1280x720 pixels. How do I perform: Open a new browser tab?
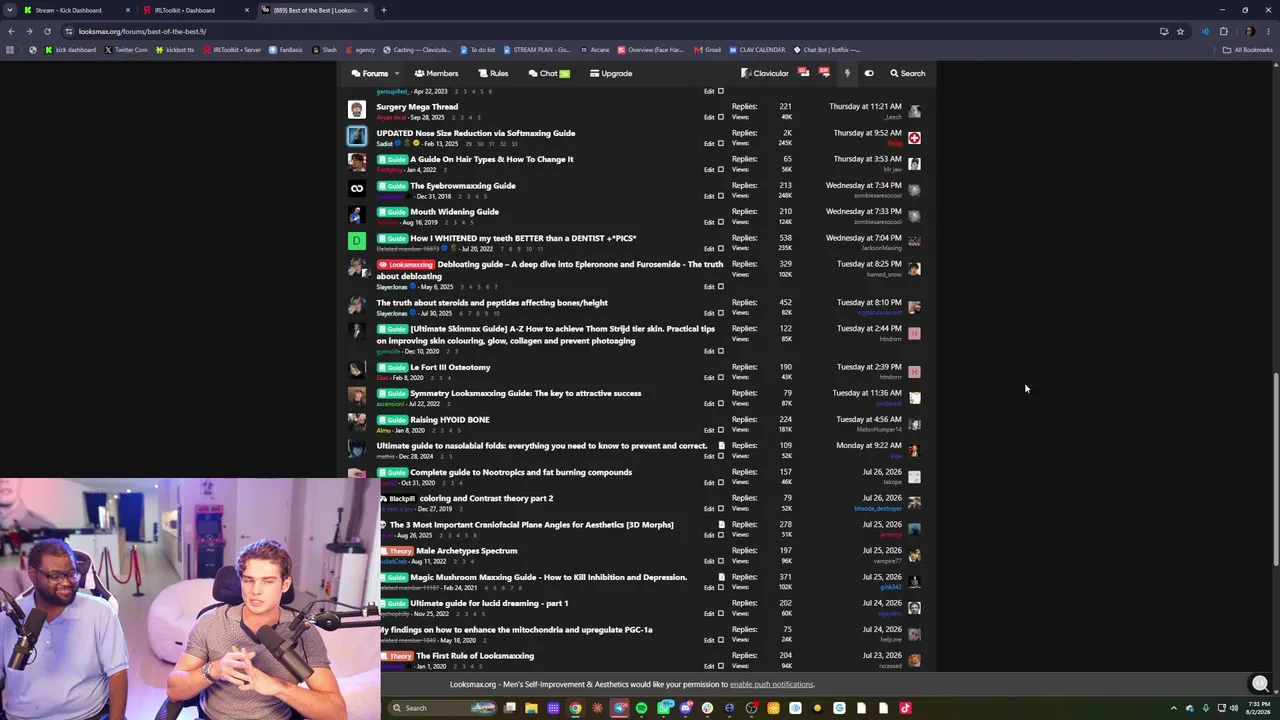tap(383, 10)
